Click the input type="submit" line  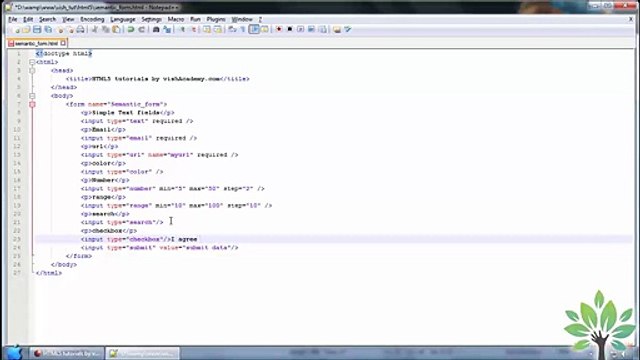[160, 248]
